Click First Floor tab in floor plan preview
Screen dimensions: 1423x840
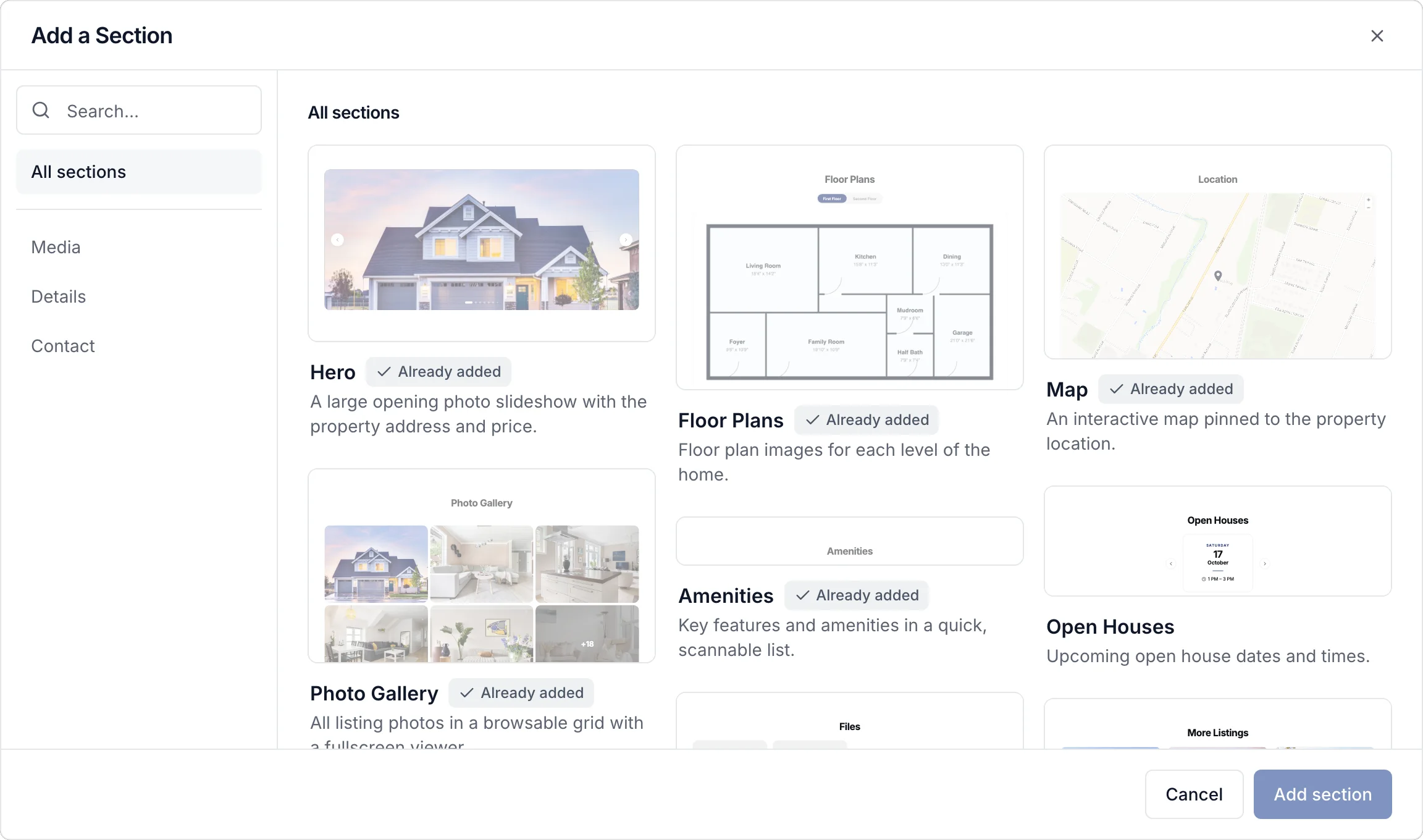[x=832, y=199]
